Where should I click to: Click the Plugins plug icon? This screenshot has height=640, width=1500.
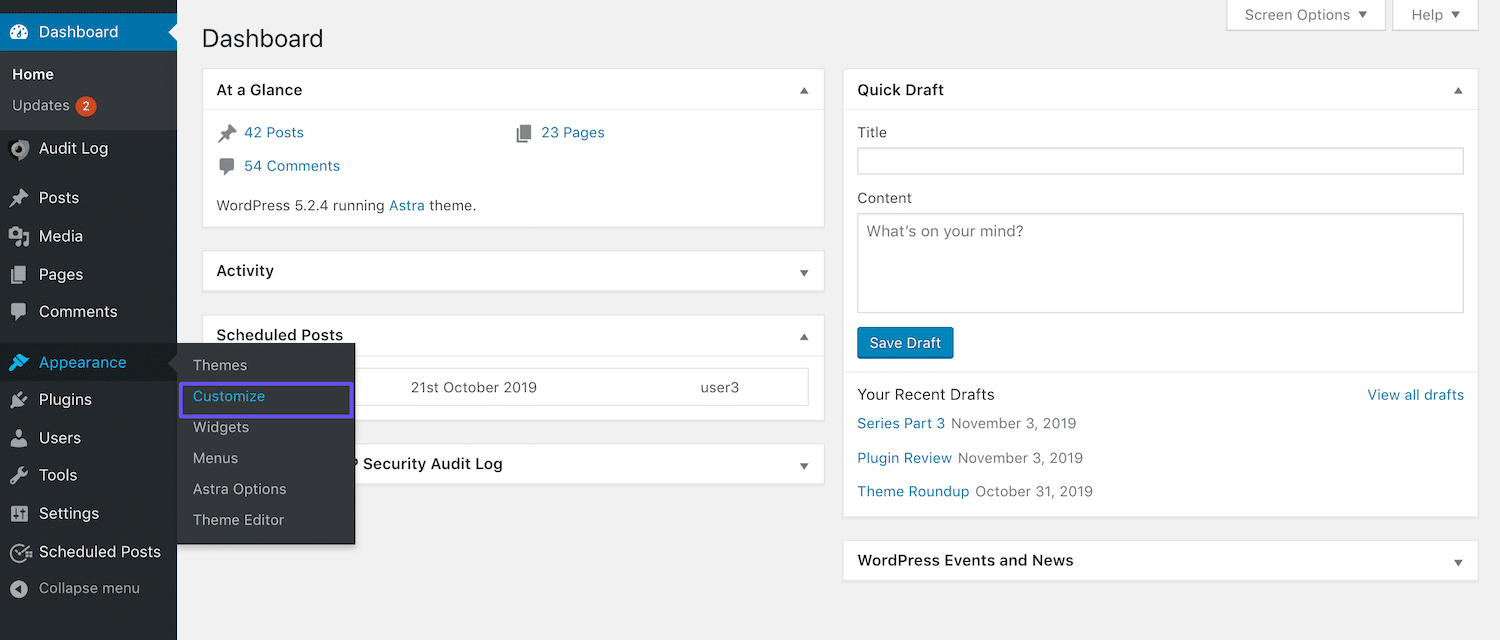coord(17,399)
